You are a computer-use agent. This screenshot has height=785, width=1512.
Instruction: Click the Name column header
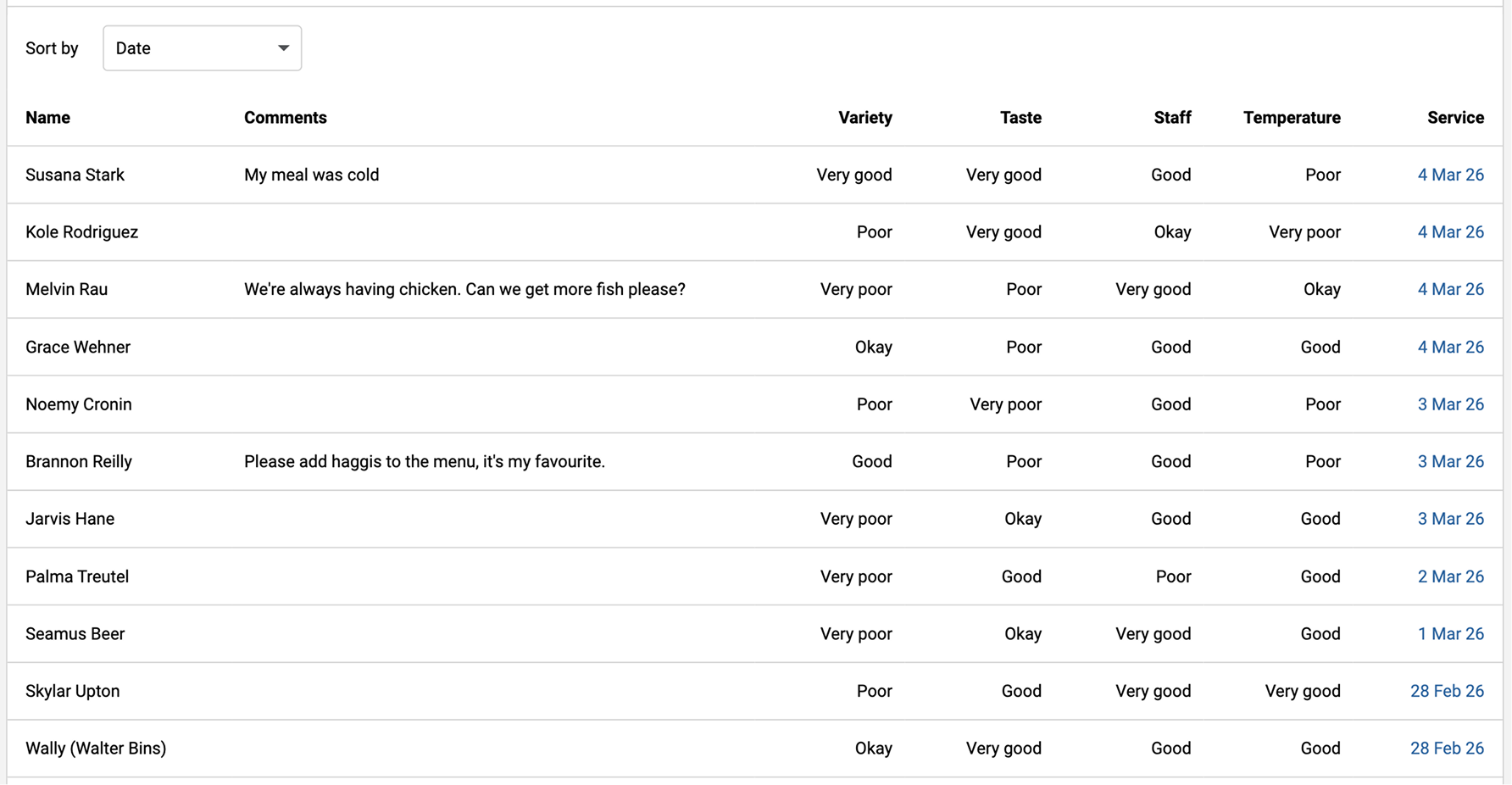[x=47, y=118]
